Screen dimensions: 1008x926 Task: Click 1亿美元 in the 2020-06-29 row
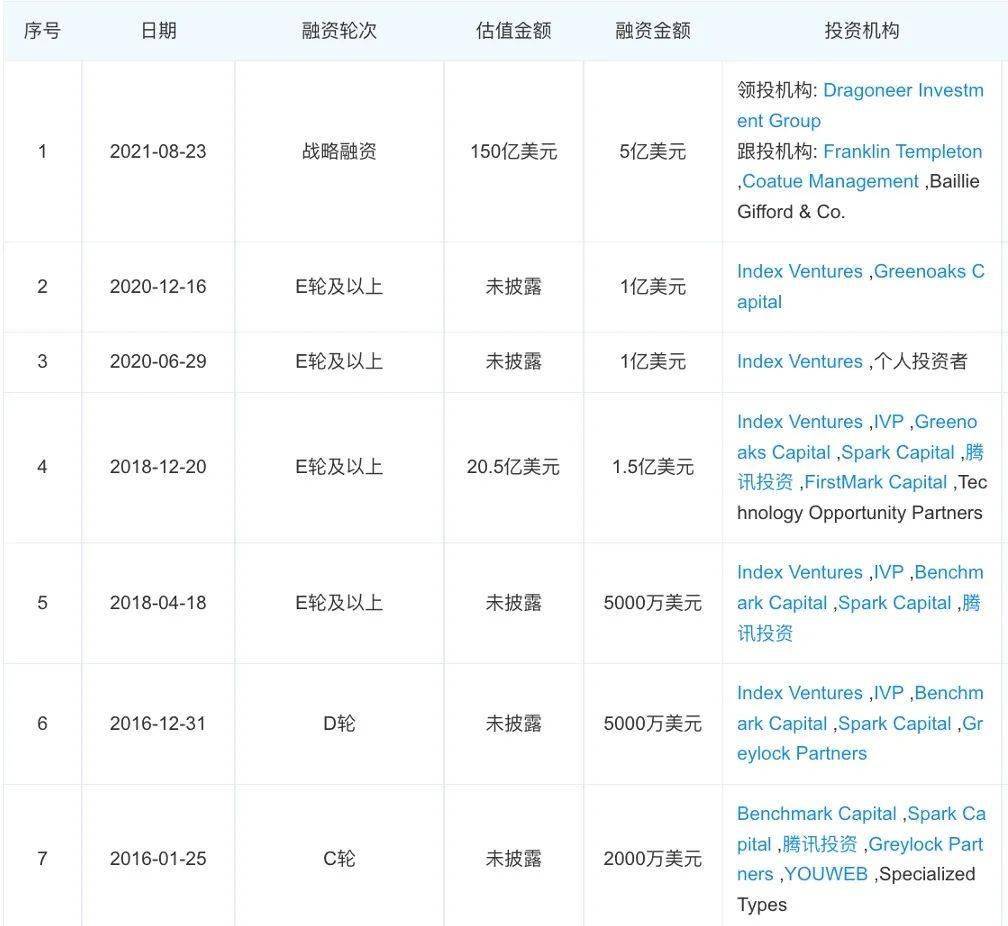[x=652, y=361]
